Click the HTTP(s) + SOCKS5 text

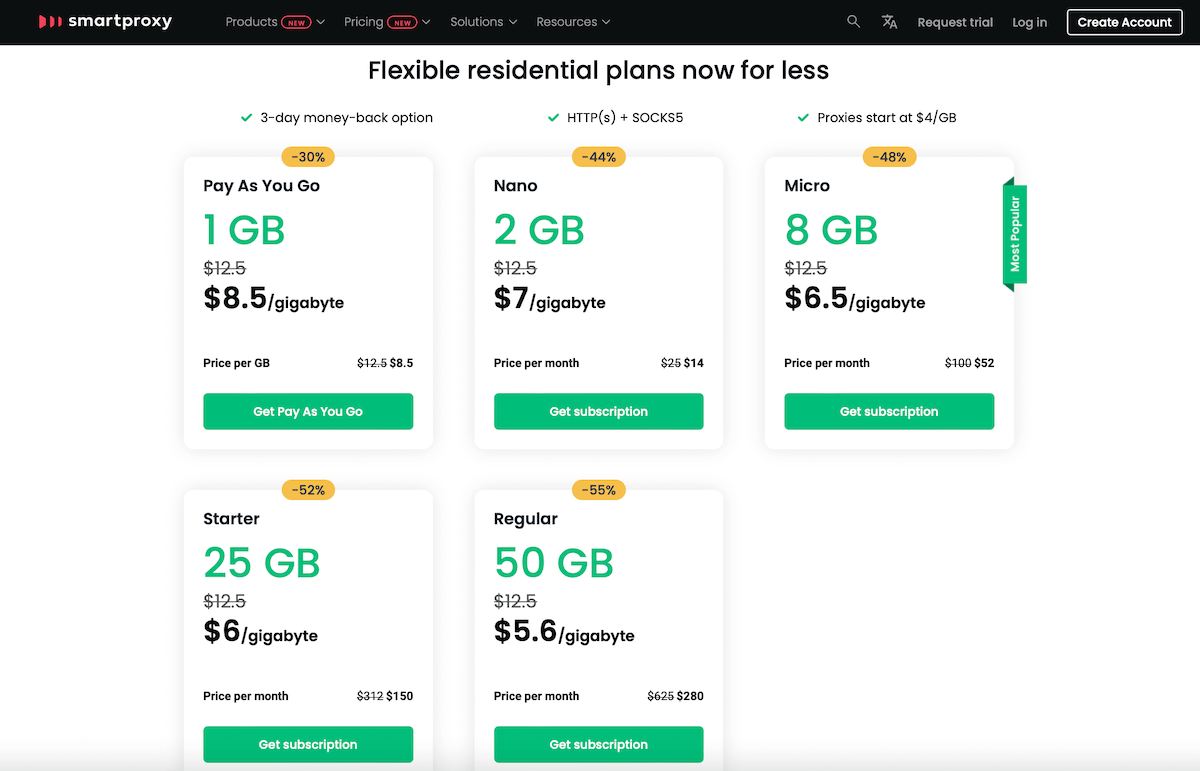tap(625, 118)
